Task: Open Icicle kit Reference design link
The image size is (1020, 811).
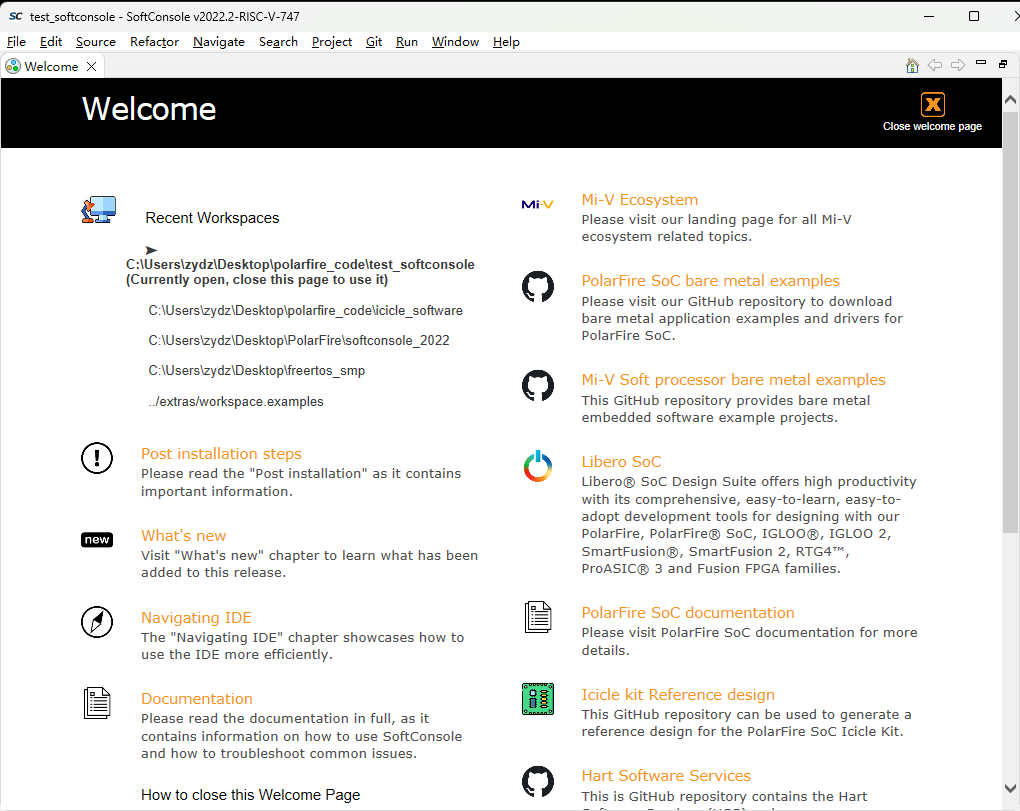Action: tap(678, 695)
